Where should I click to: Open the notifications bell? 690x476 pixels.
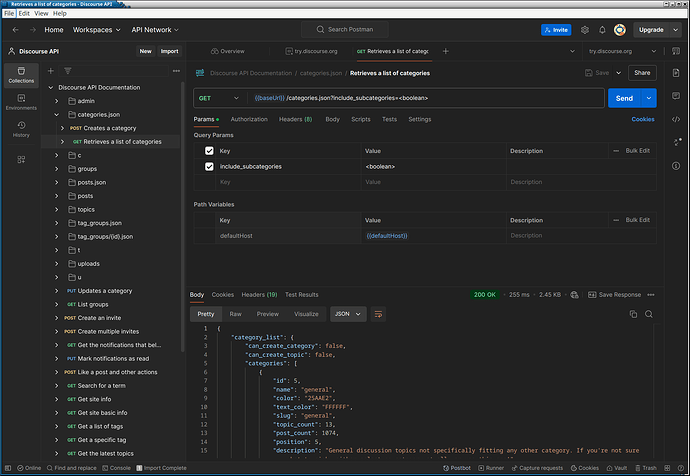602,30
